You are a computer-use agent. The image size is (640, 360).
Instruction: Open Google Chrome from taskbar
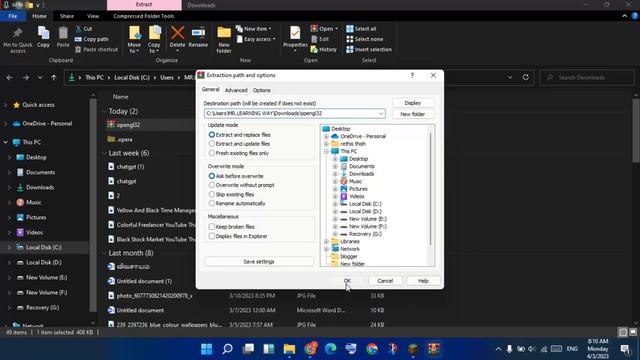pyautogui.click(x=372, y=349)
